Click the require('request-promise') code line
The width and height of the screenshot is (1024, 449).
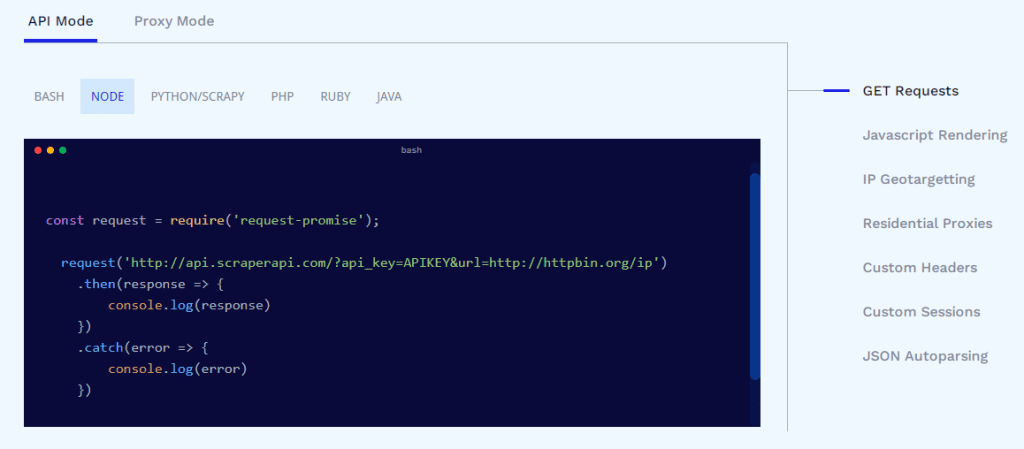212,221
